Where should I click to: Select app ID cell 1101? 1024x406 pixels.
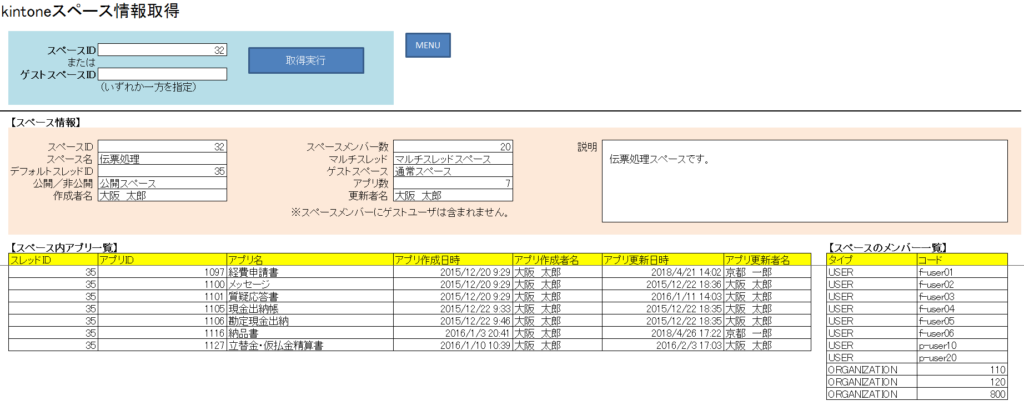[162, 296]
